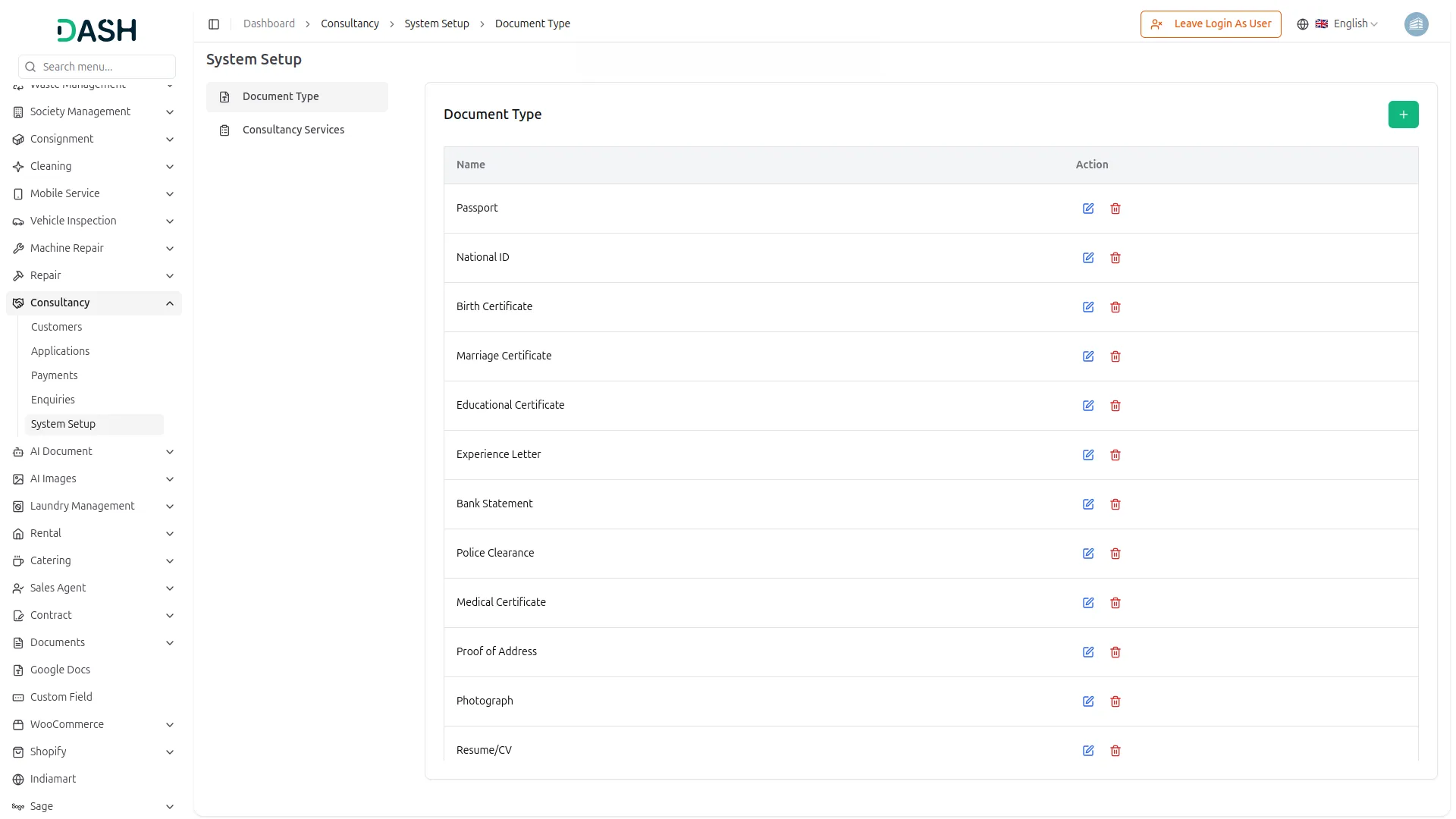Delete the Photograph document type

tap(1115, 701)
